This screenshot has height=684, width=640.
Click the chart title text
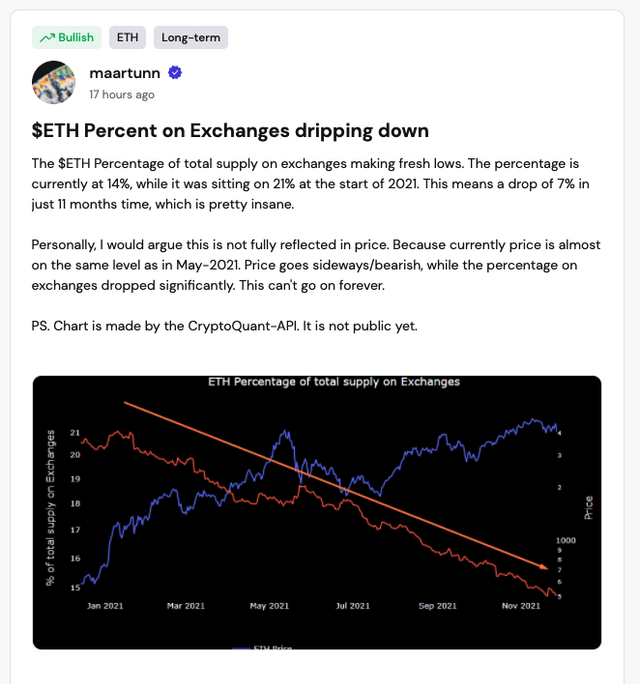(x=333, y=382)
